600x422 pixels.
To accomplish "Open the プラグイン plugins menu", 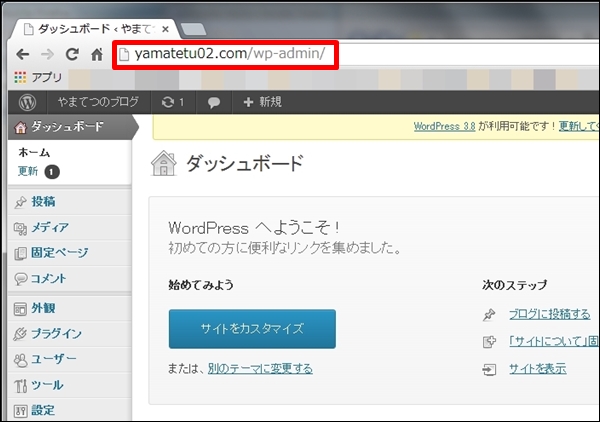I will [x=57, y=334].
